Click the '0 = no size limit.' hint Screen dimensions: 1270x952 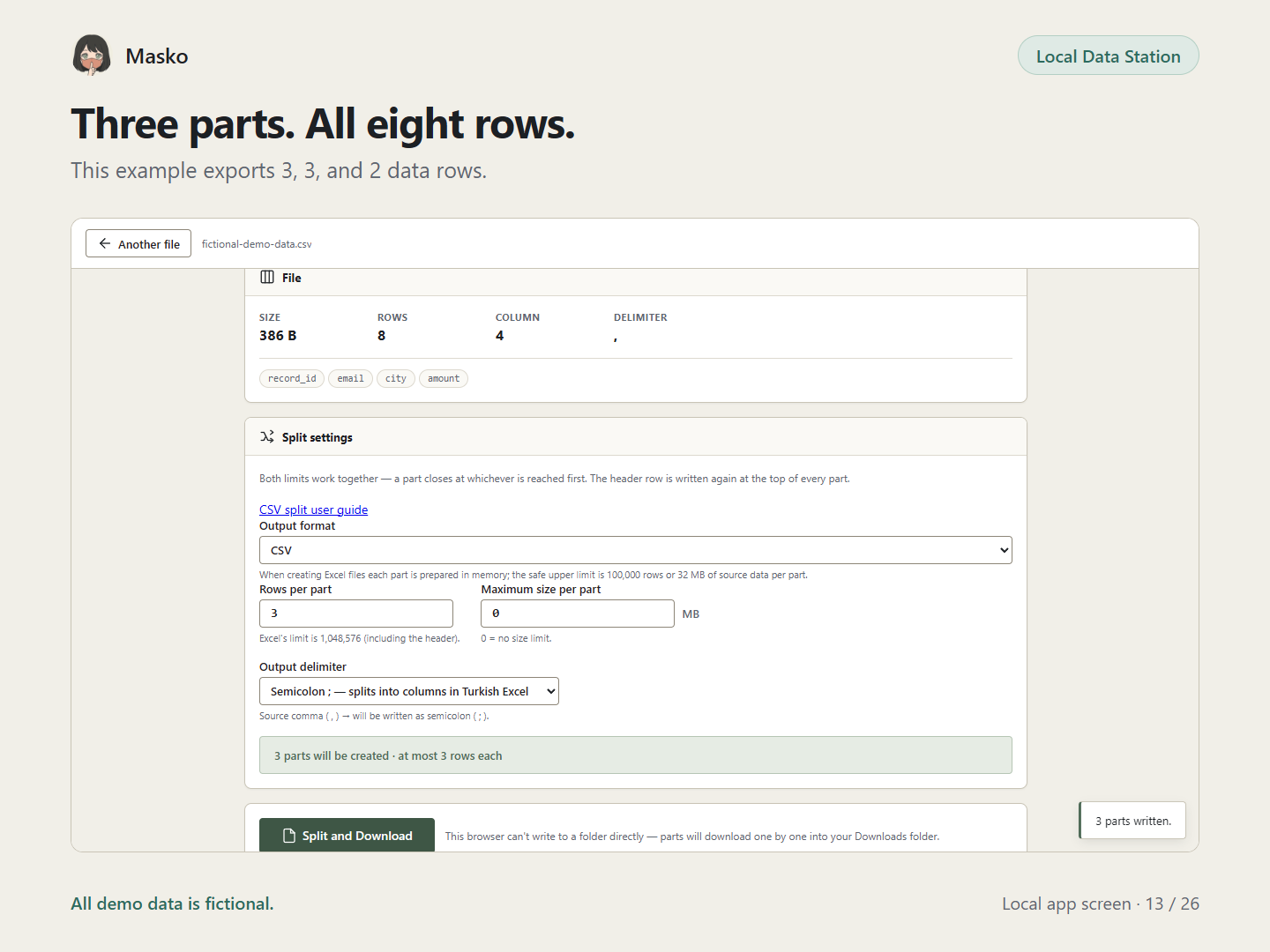pyautogui.click(x=516, y=638)
